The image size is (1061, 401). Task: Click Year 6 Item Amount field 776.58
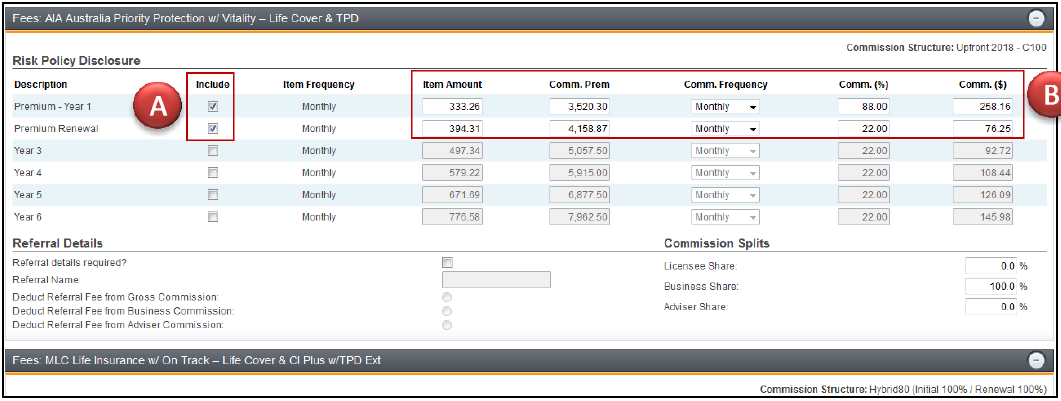452,217
